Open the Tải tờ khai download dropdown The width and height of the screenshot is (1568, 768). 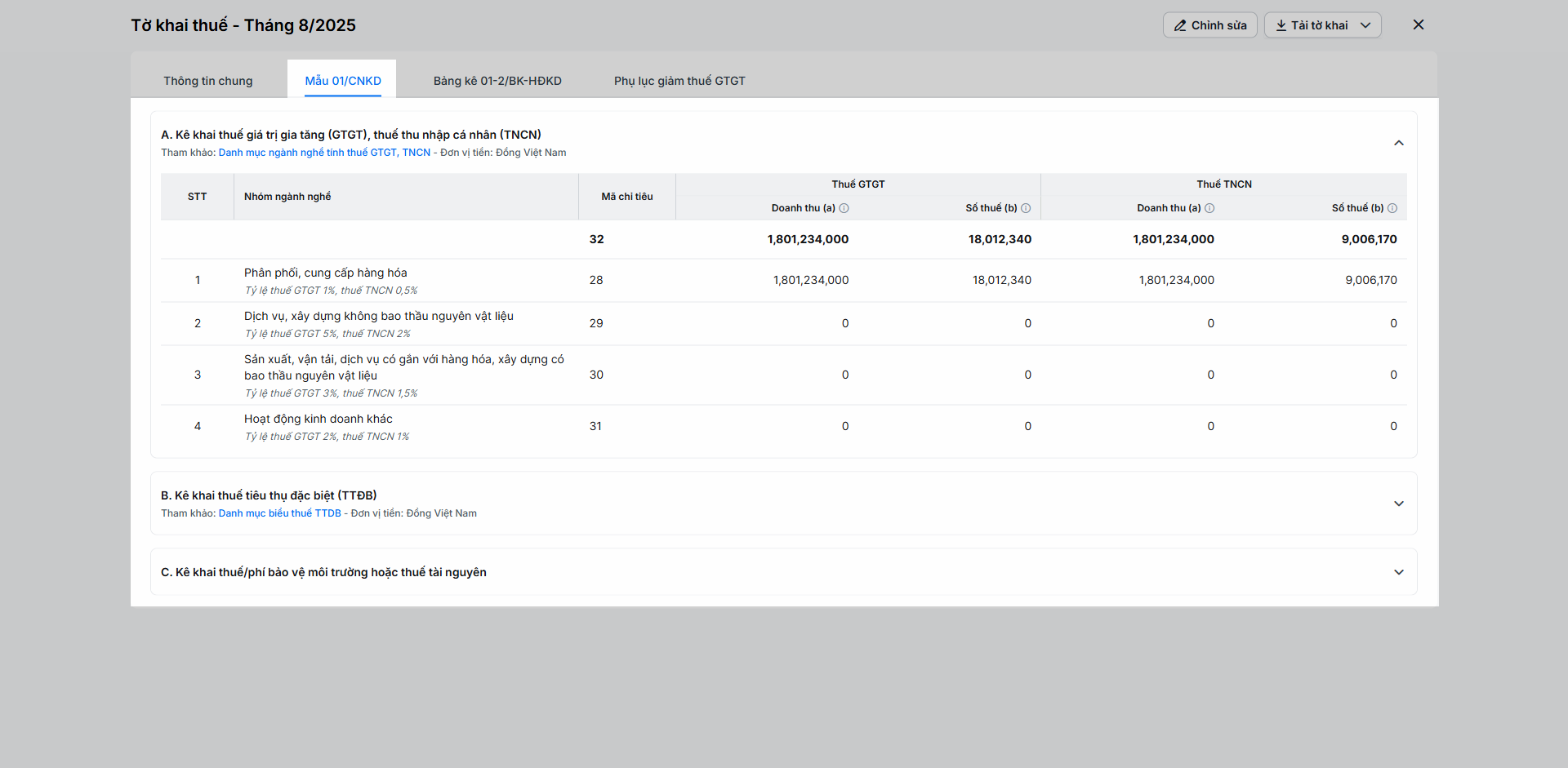[x=1322, y=25]
